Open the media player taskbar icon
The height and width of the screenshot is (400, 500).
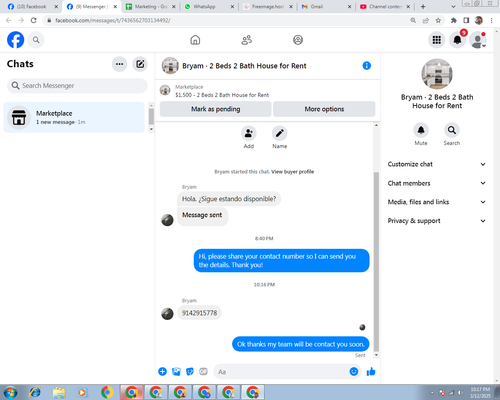coord(82,392)
